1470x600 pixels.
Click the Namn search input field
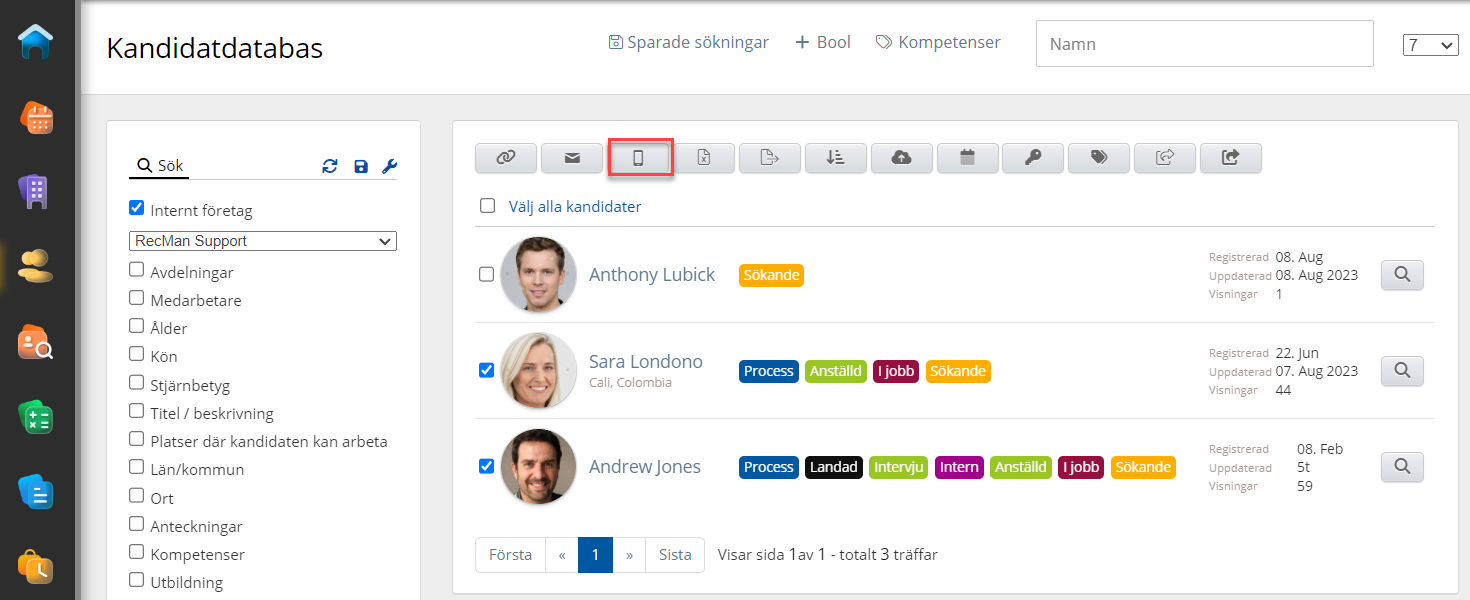pyautogui.click(x=1204, y=44)
